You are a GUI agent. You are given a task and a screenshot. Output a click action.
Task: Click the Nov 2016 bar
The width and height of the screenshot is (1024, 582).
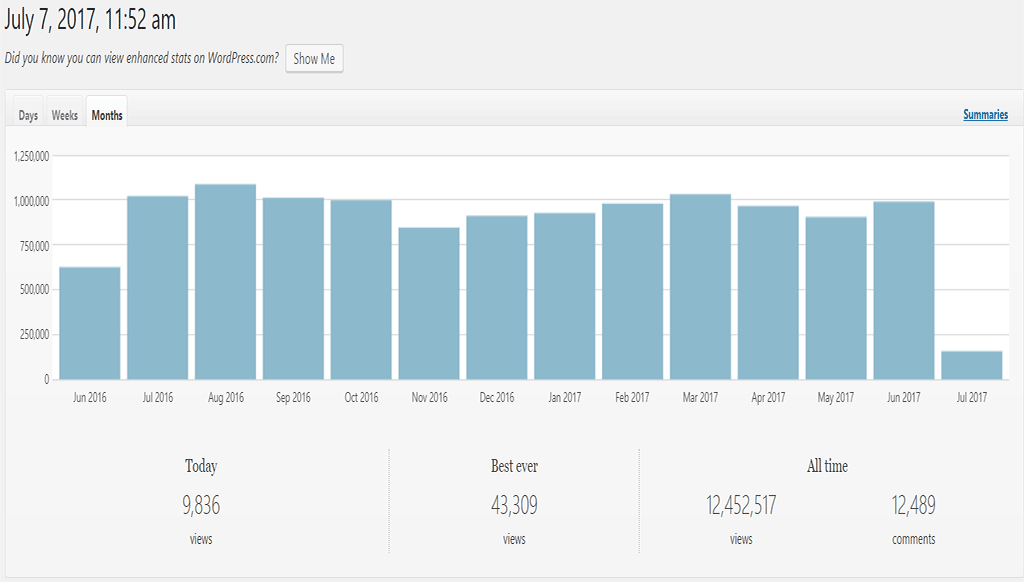[x=429, y=304]
